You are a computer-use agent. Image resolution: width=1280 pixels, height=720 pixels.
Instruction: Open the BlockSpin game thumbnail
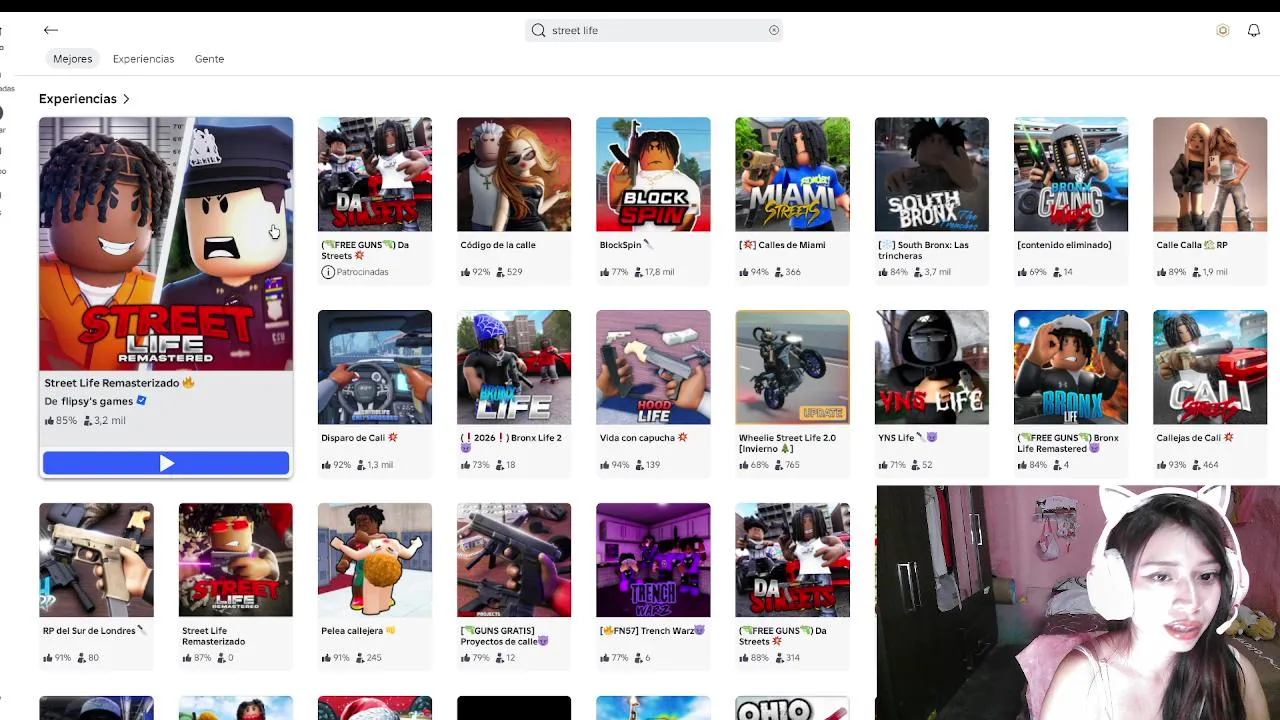click(653, 174)
